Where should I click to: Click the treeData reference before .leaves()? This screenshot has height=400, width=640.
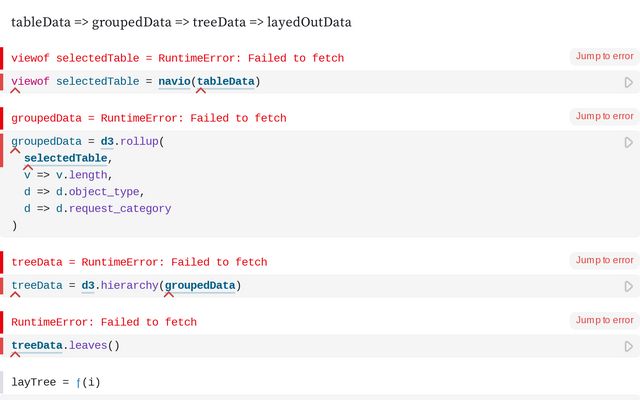36,346
